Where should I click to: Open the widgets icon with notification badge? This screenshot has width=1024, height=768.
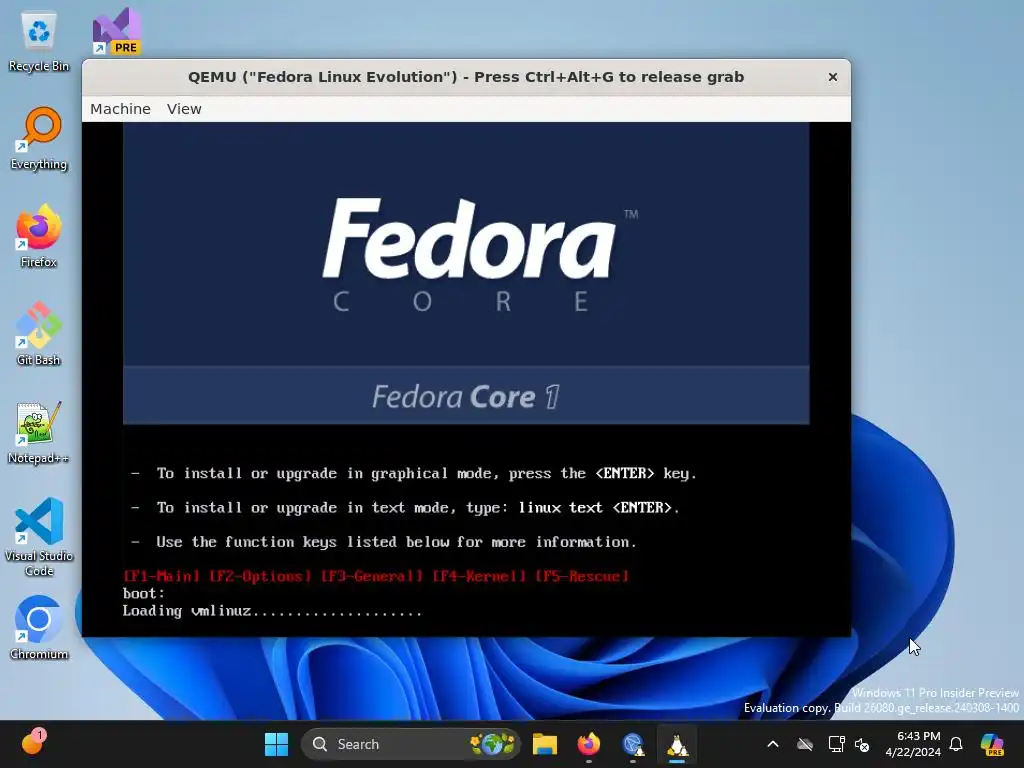tap(32, 743)
